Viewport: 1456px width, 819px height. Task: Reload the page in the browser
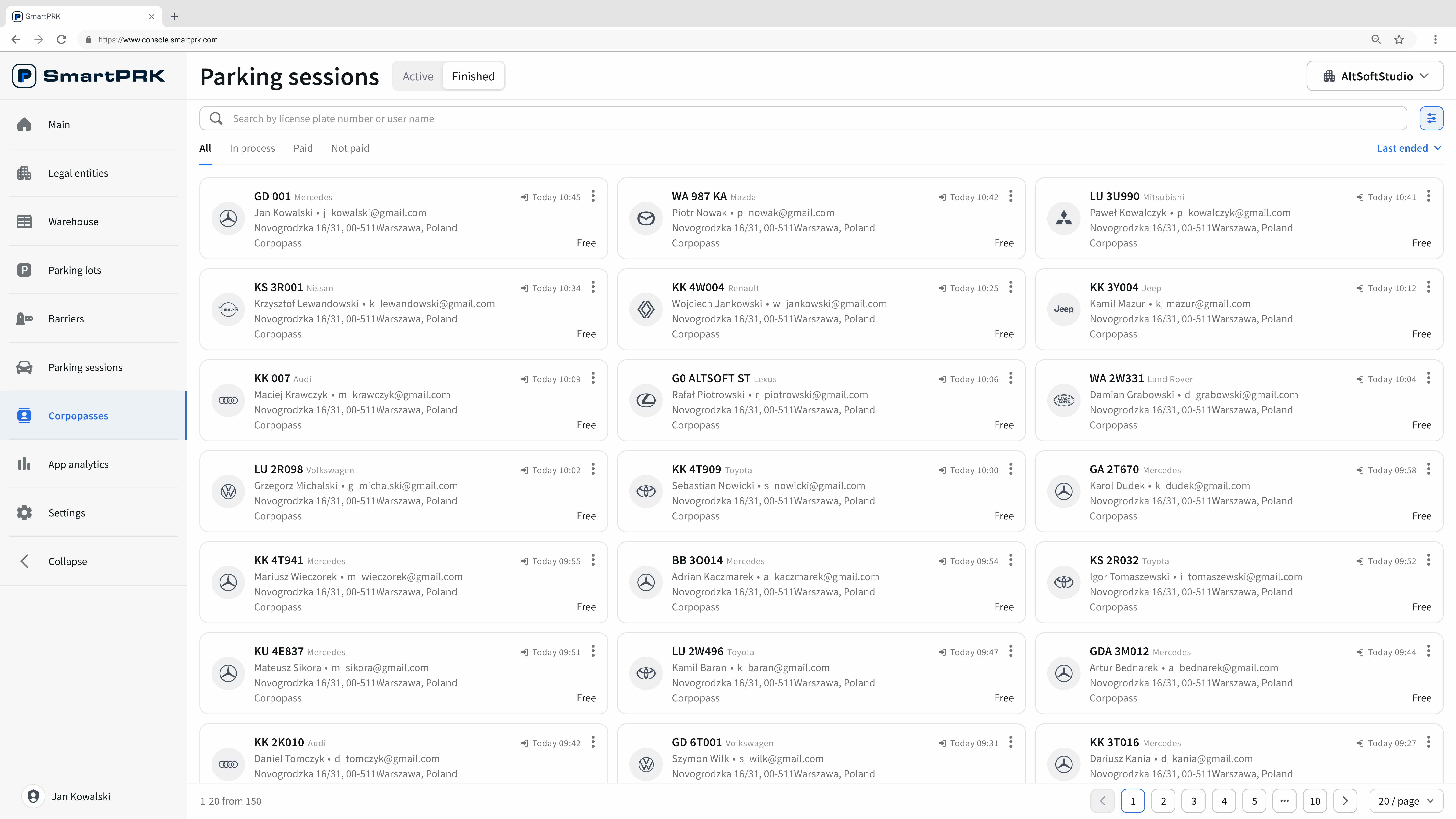[62, 40]
